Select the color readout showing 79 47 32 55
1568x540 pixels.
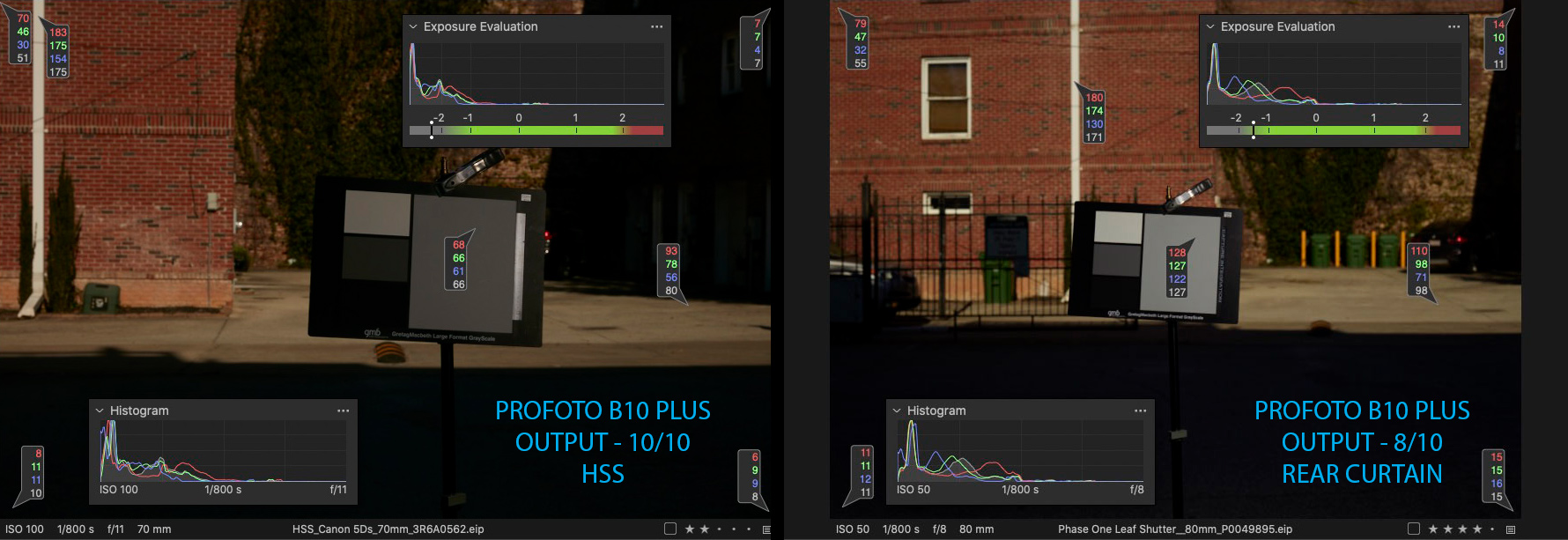pyautogui.click(x=858, y=41)
